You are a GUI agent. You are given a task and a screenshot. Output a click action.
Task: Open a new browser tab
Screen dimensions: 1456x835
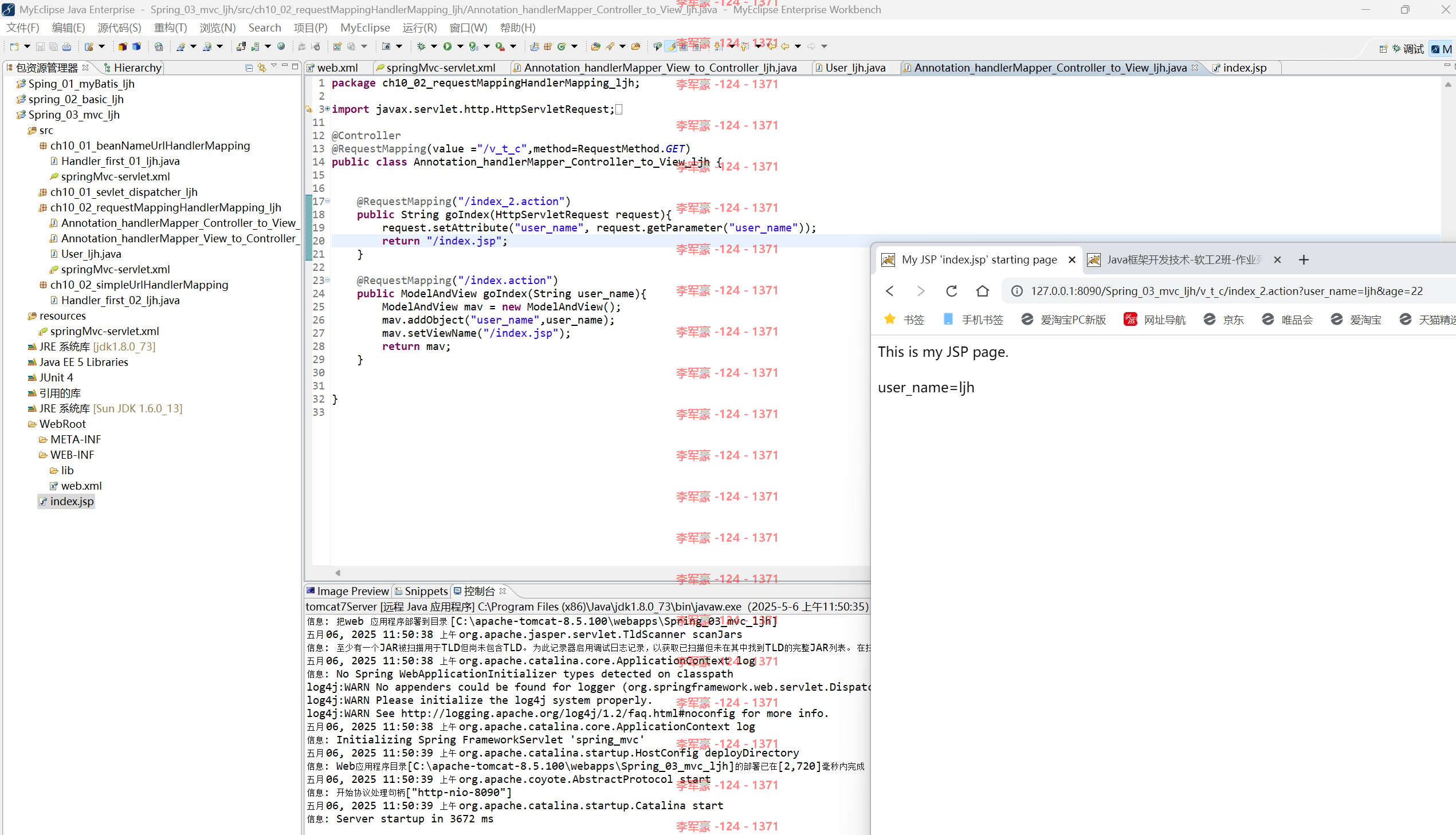pos(1304,260)
